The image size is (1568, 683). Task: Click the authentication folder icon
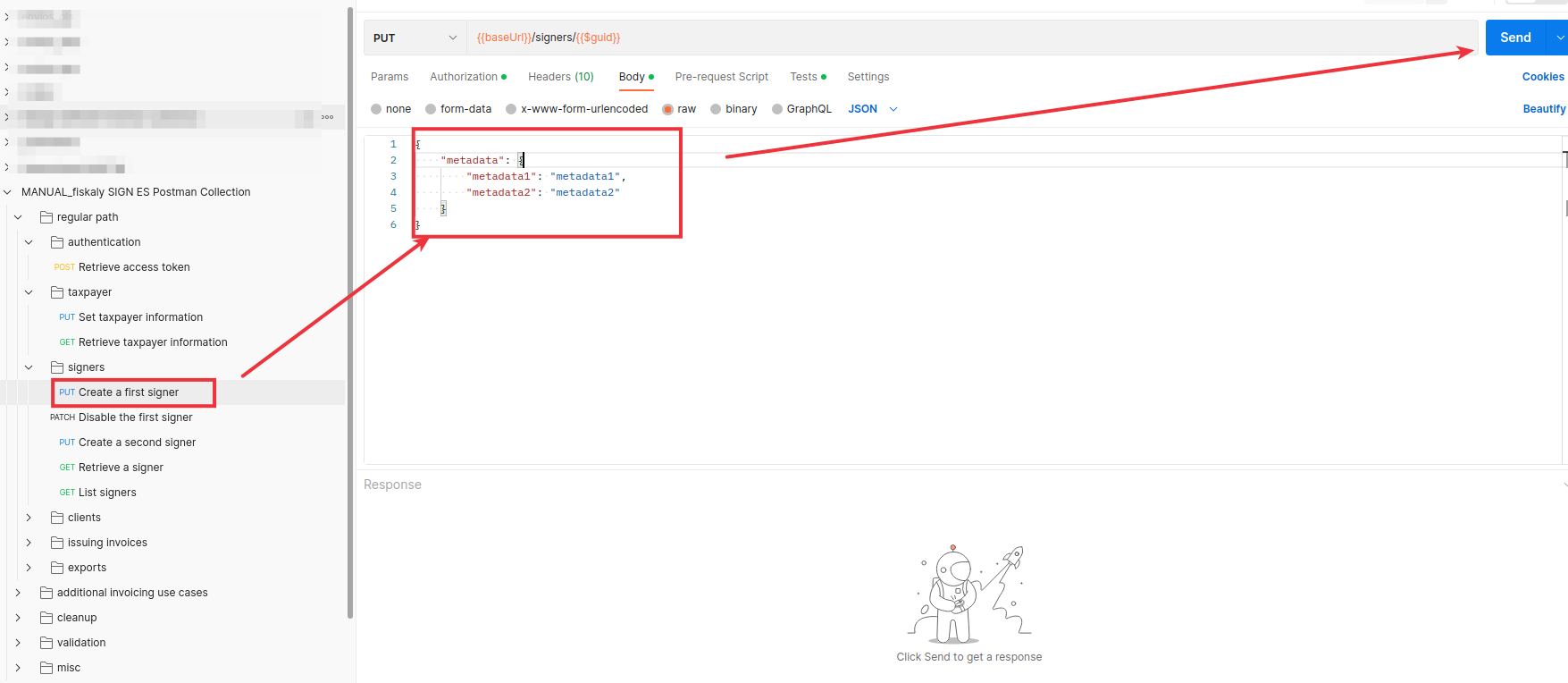tap(57, 242)
